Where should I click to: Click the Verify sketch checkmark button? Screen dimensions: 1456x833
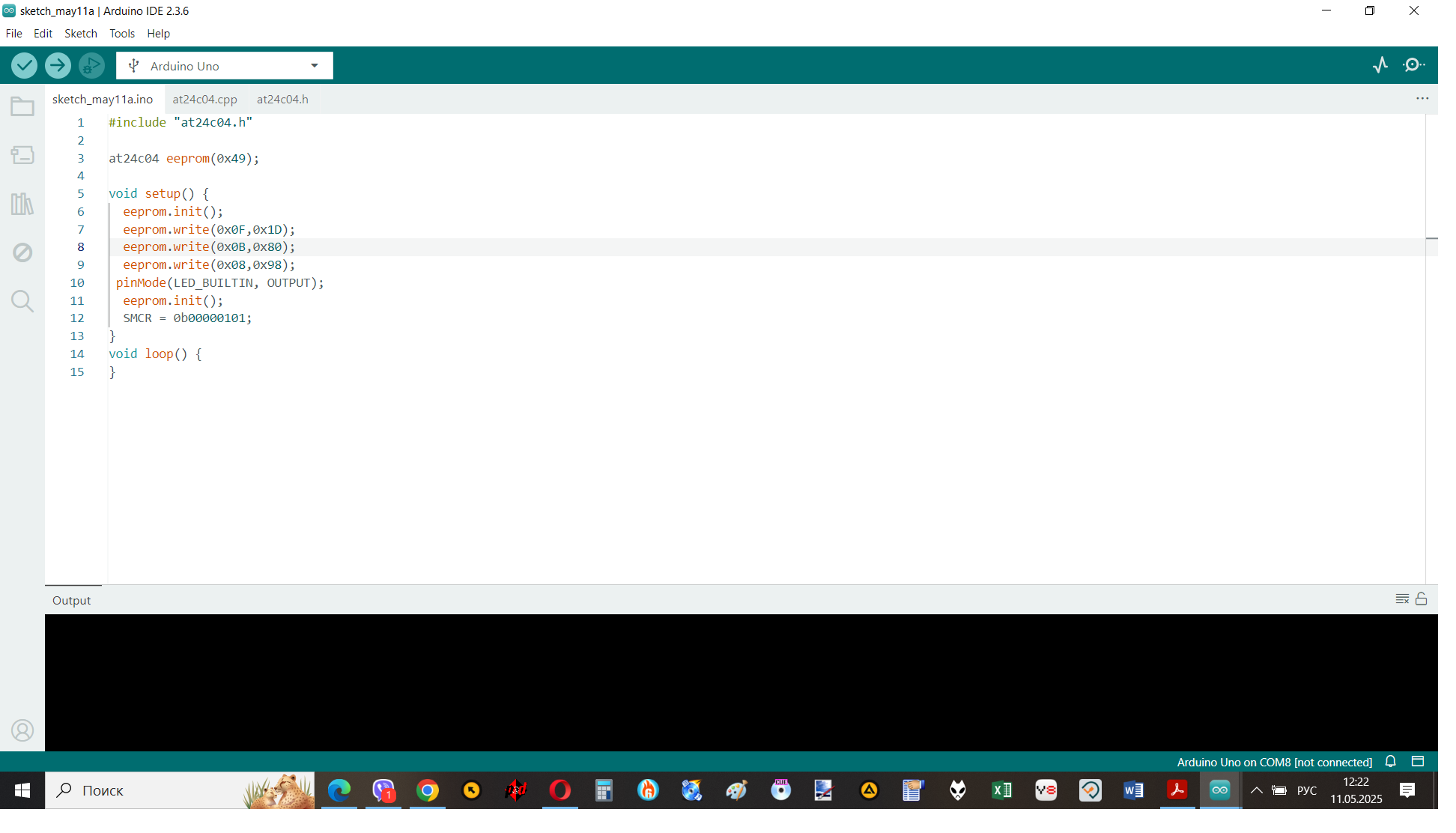coord(24,66)
